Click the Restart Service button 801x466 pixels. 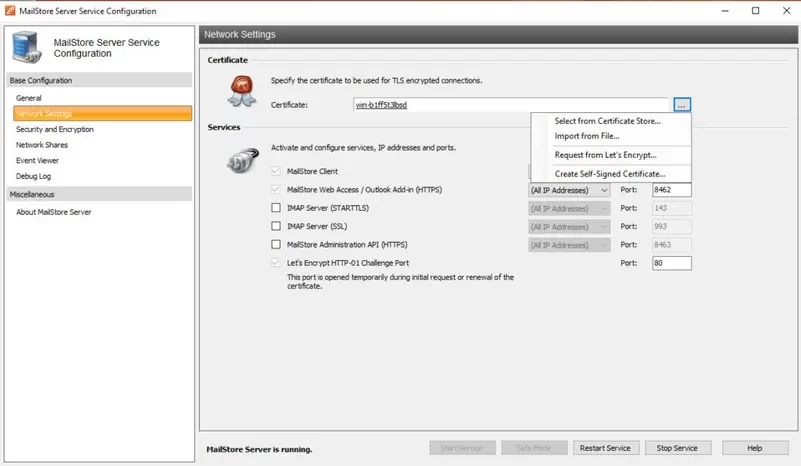(x=604, y=448)
